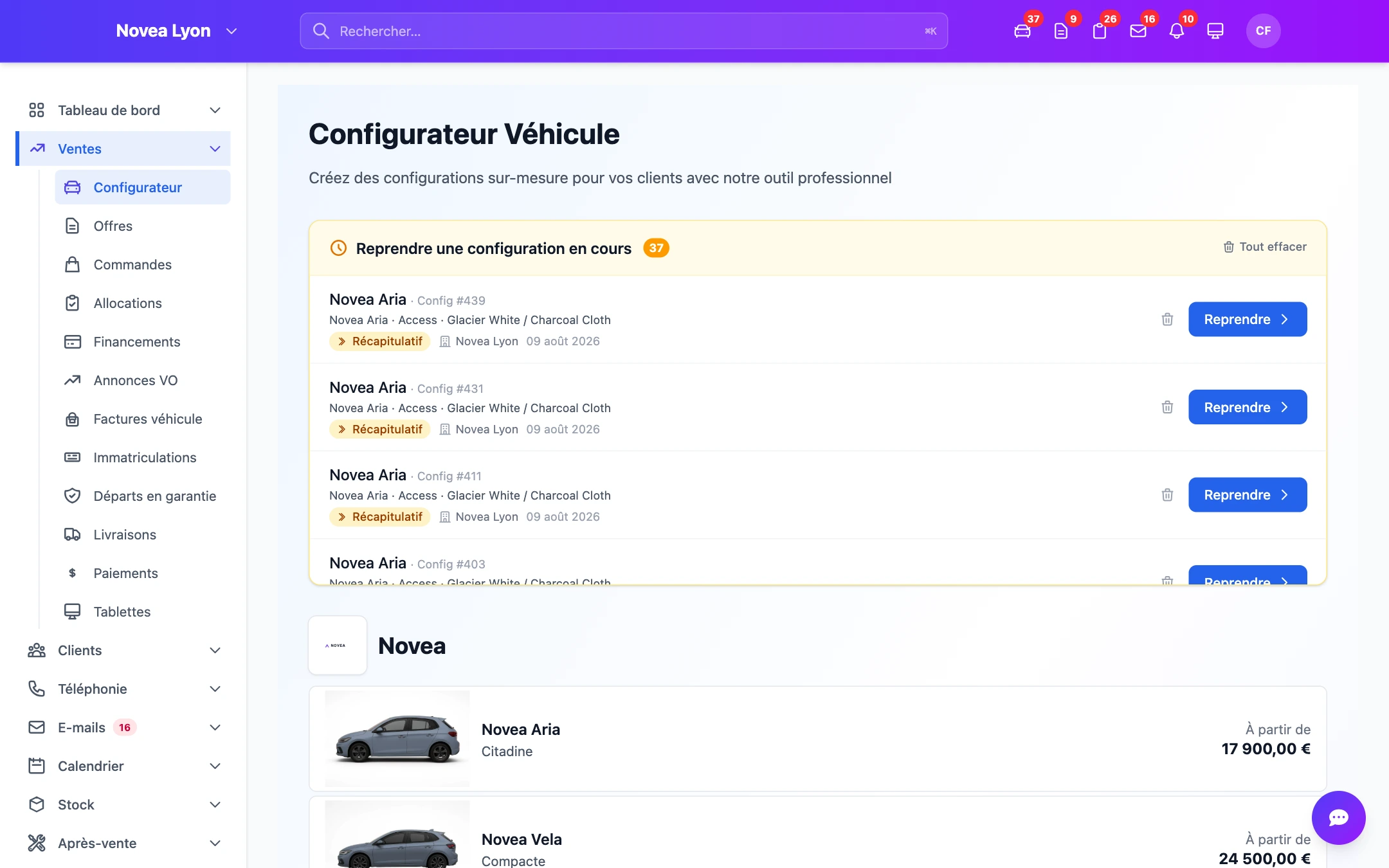Open the Stock menu
The height and width of the screenshot is (868, 1389).
123,804
